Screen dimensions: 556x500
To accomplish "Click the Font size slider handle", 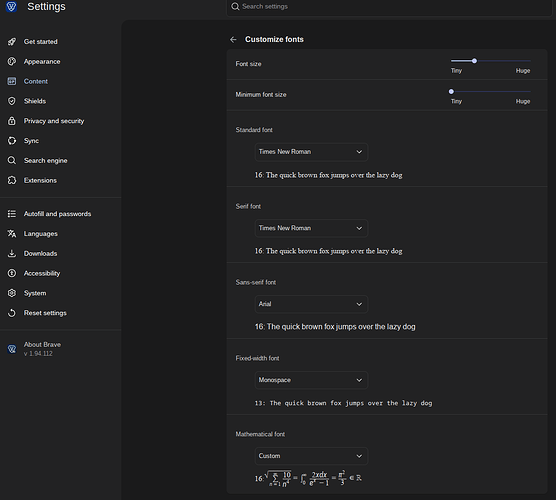I will point(474,61).
